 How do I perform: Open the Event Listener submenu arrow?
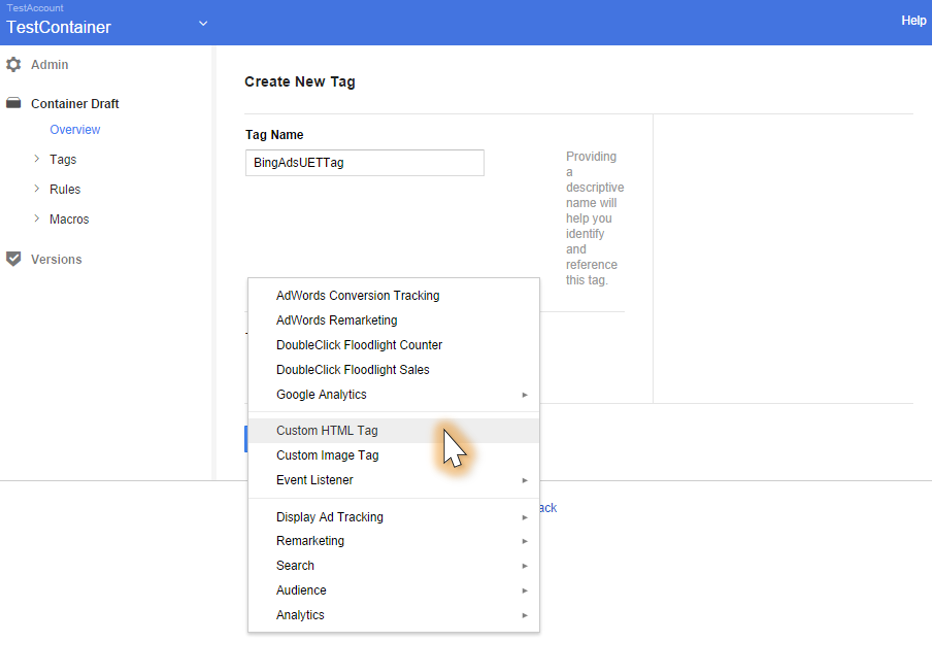524,480
